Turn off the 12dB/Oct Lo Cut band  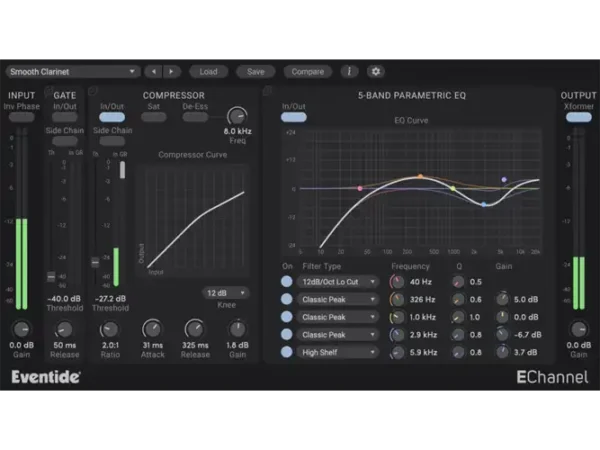click(287, 282)
